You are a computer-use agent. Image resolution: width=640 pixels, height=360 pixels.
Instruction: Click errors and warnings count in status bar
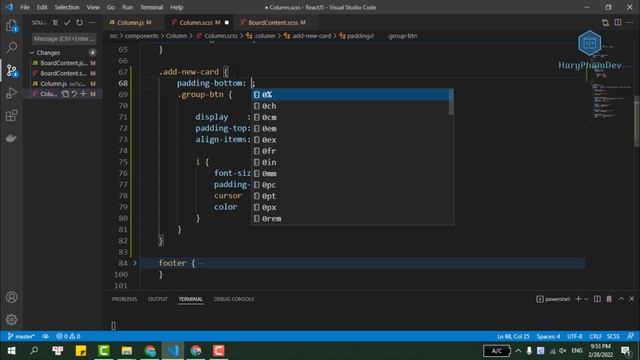(68, 336)
